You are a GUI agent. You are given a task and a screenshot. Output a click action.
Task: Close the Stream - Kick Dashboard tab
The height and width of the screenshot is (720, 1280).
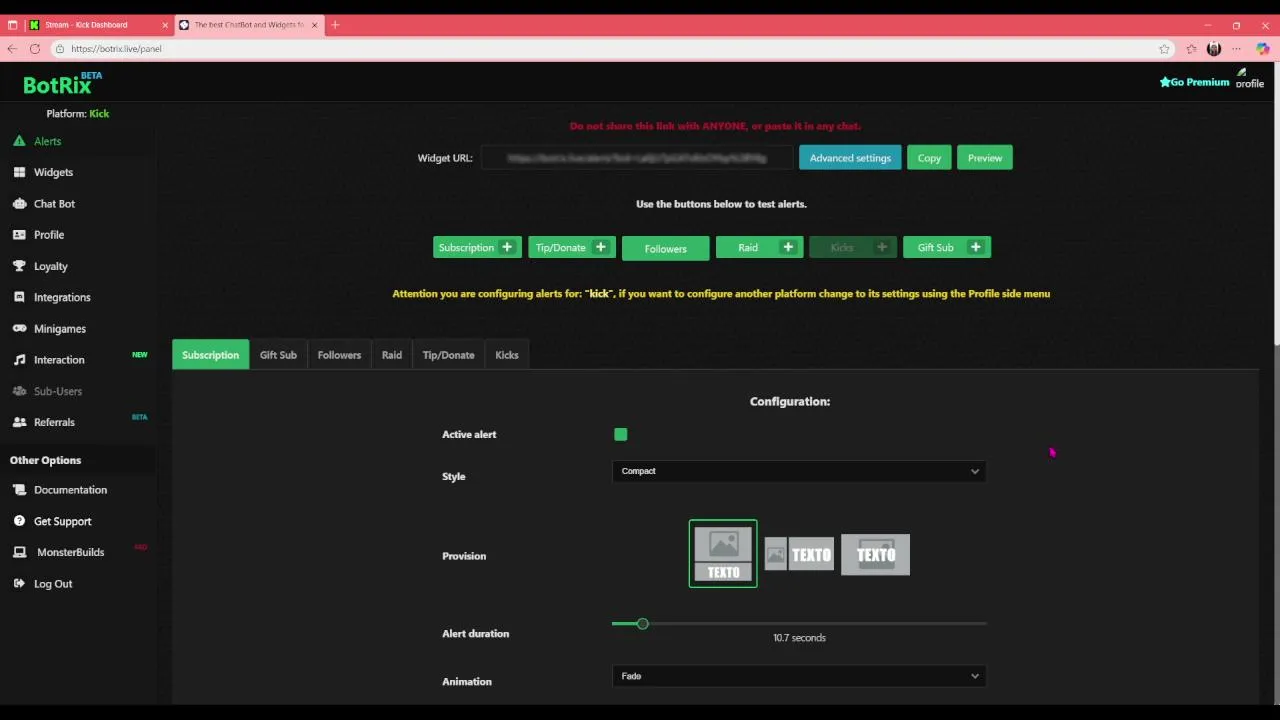[x=165, y=25]
